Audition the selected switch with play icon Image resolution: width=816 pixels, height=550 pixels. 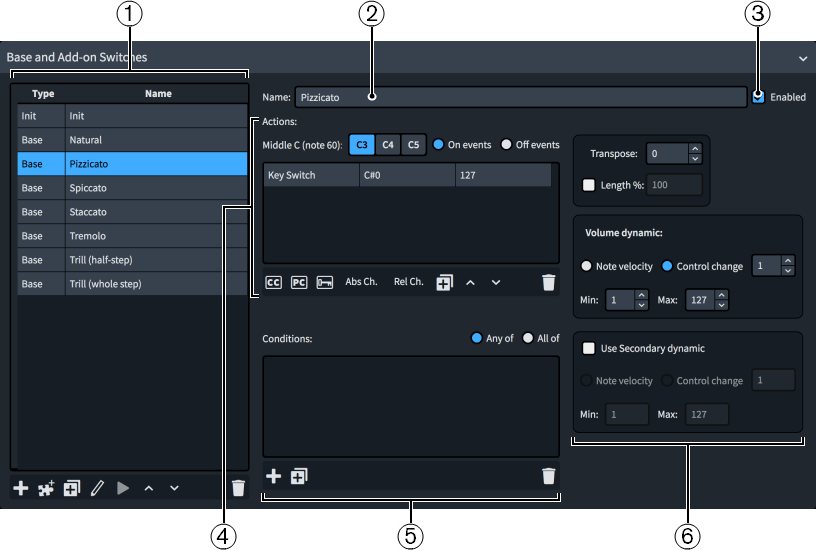point(123,488)
